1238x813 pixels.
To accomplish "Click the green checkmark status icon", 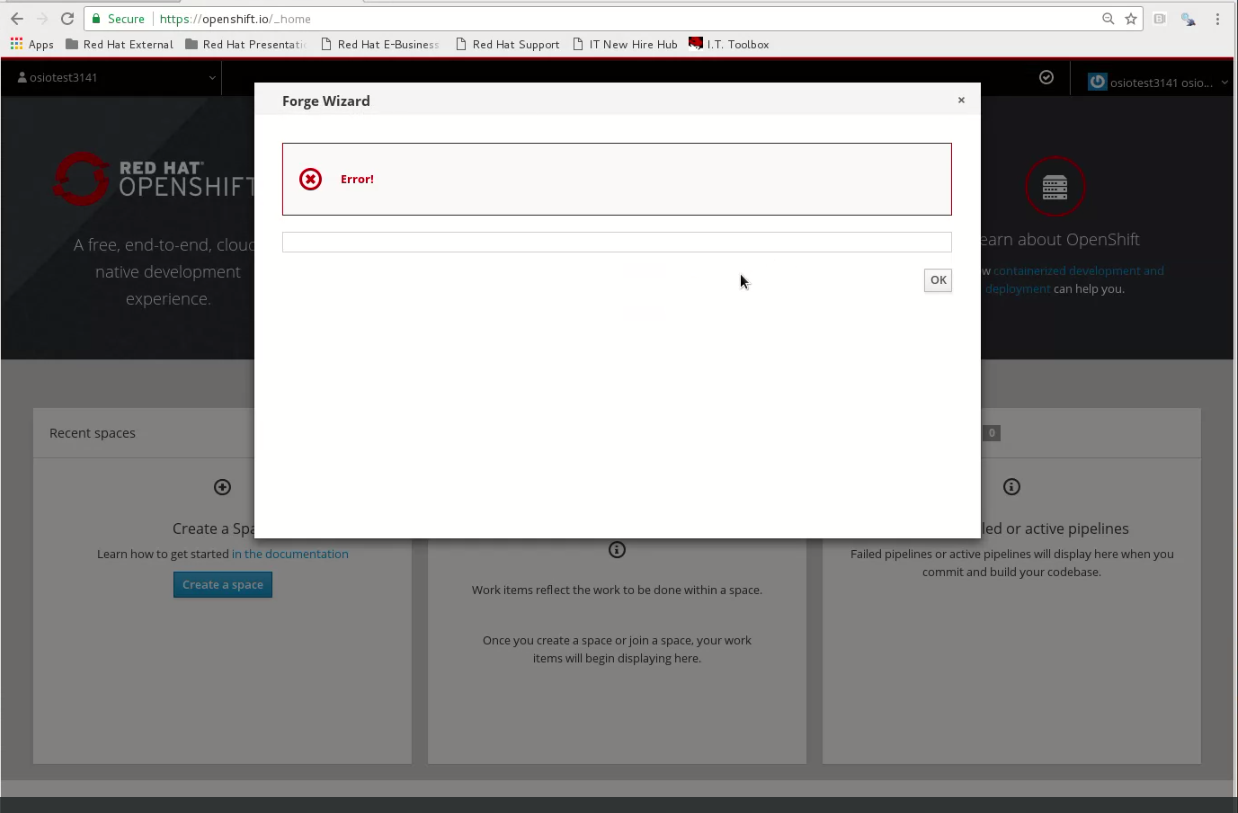I will click(1046, 77).
